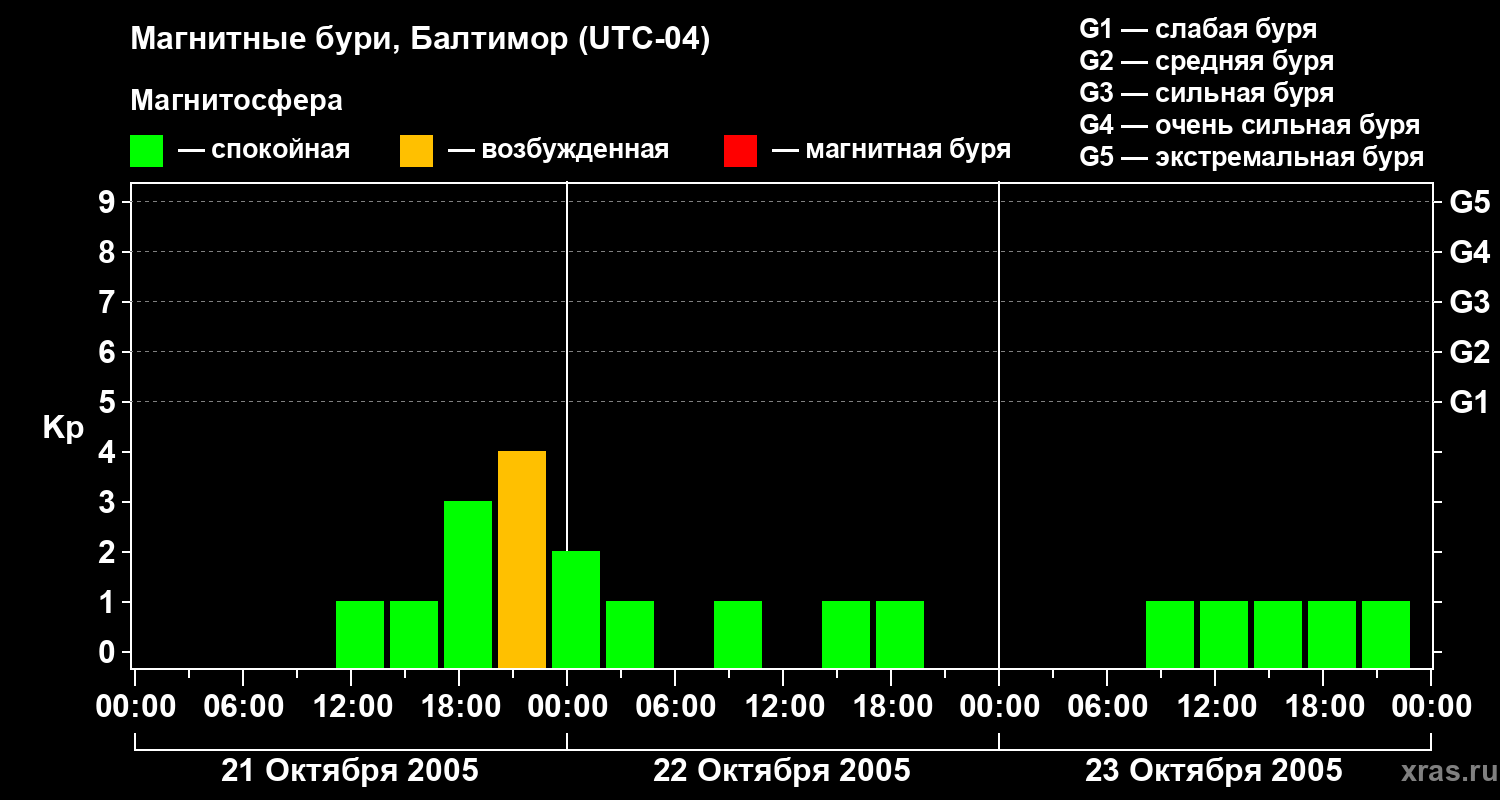This screenshot has height=800, width=1500.
Task: Click 'G4 — очень сильная буря' legend line
Action: tap(1250, 125)
